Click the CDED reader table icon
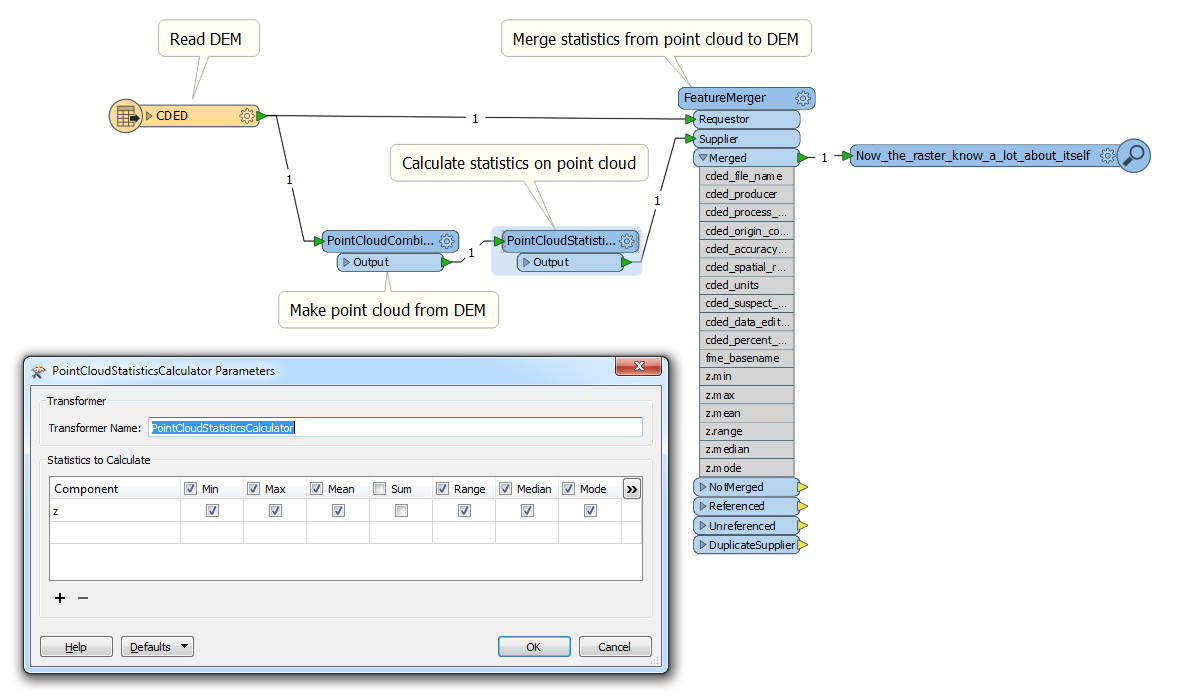 coord(126,116)
